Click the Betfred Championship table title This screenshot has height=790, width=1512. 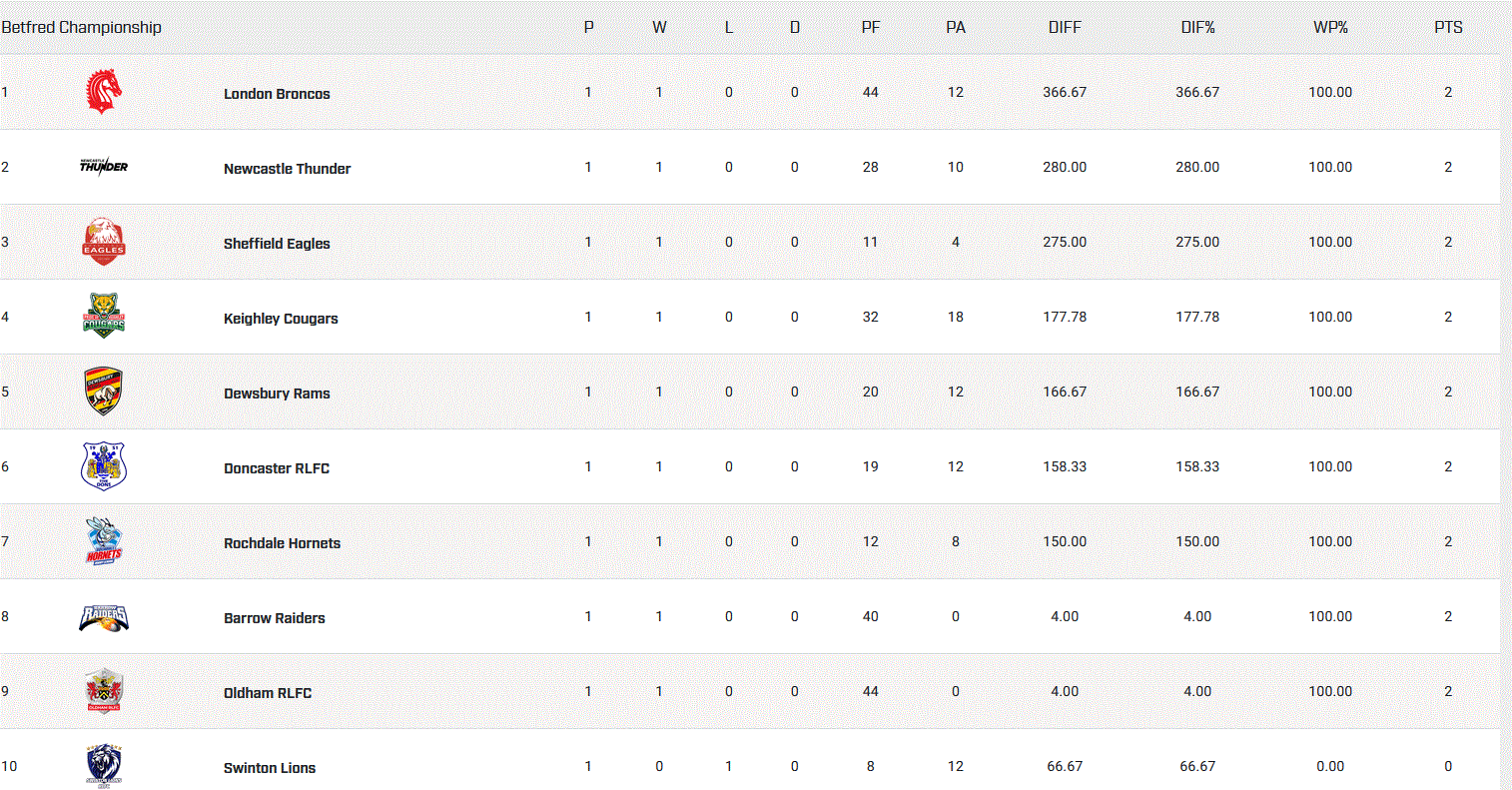click(81, 27)
